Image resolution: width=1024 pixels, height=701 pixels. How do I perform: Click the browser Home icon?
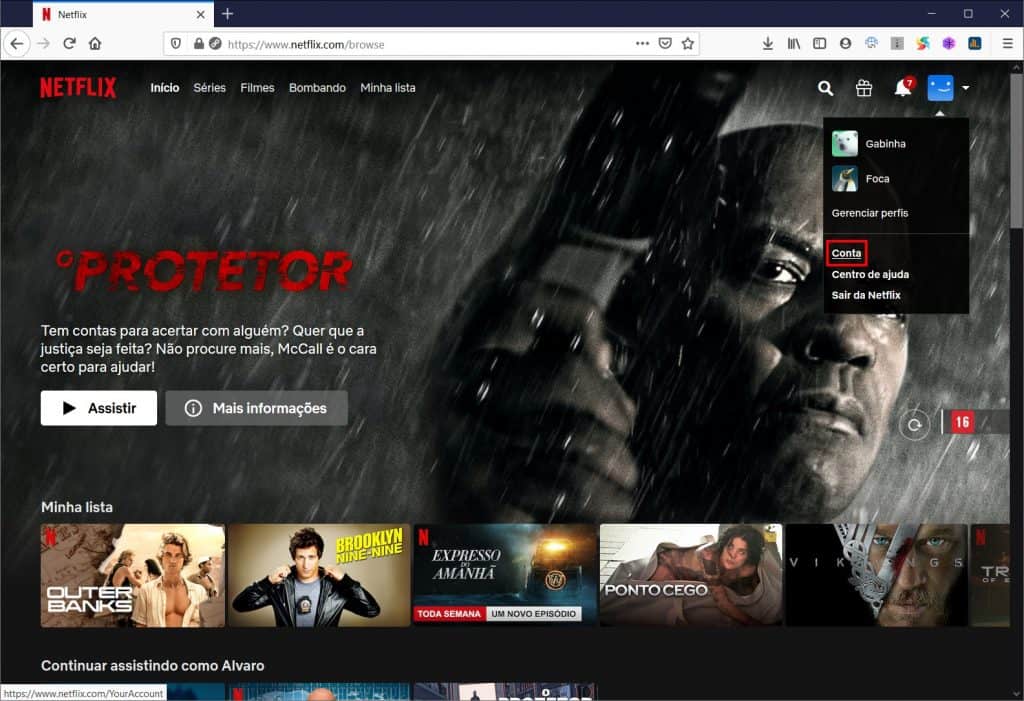(95, 44)
